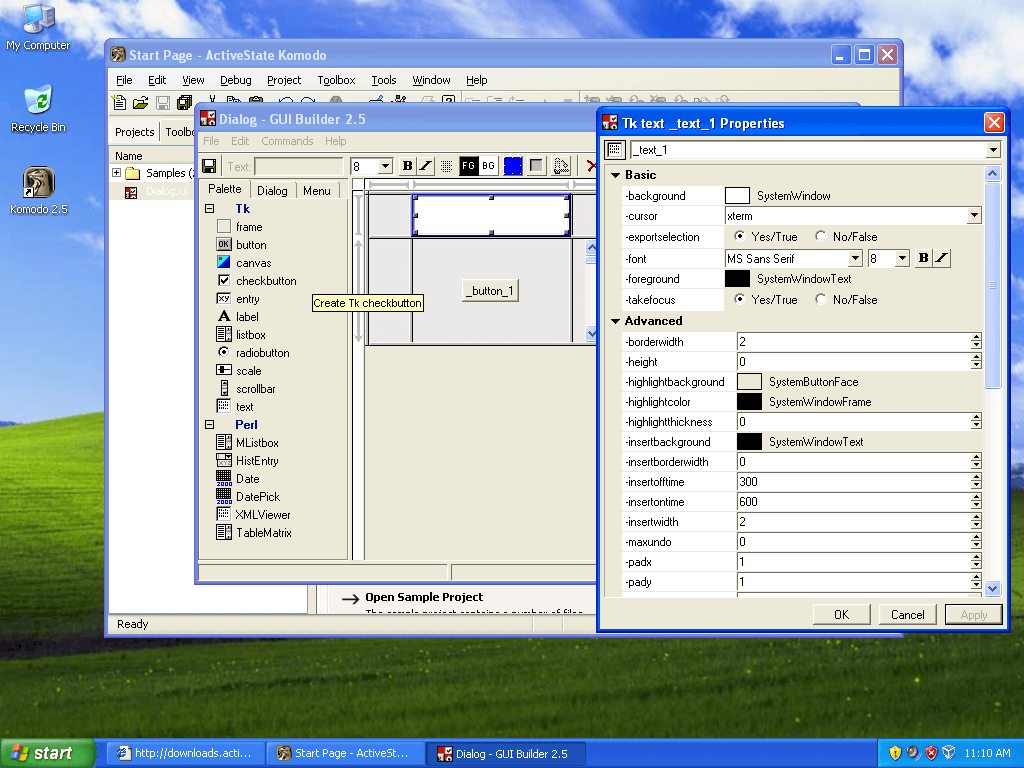This screenshot has width=1024, height=768.
Task: Open the -cursor dropdown showing xterm
Action: 974,216
